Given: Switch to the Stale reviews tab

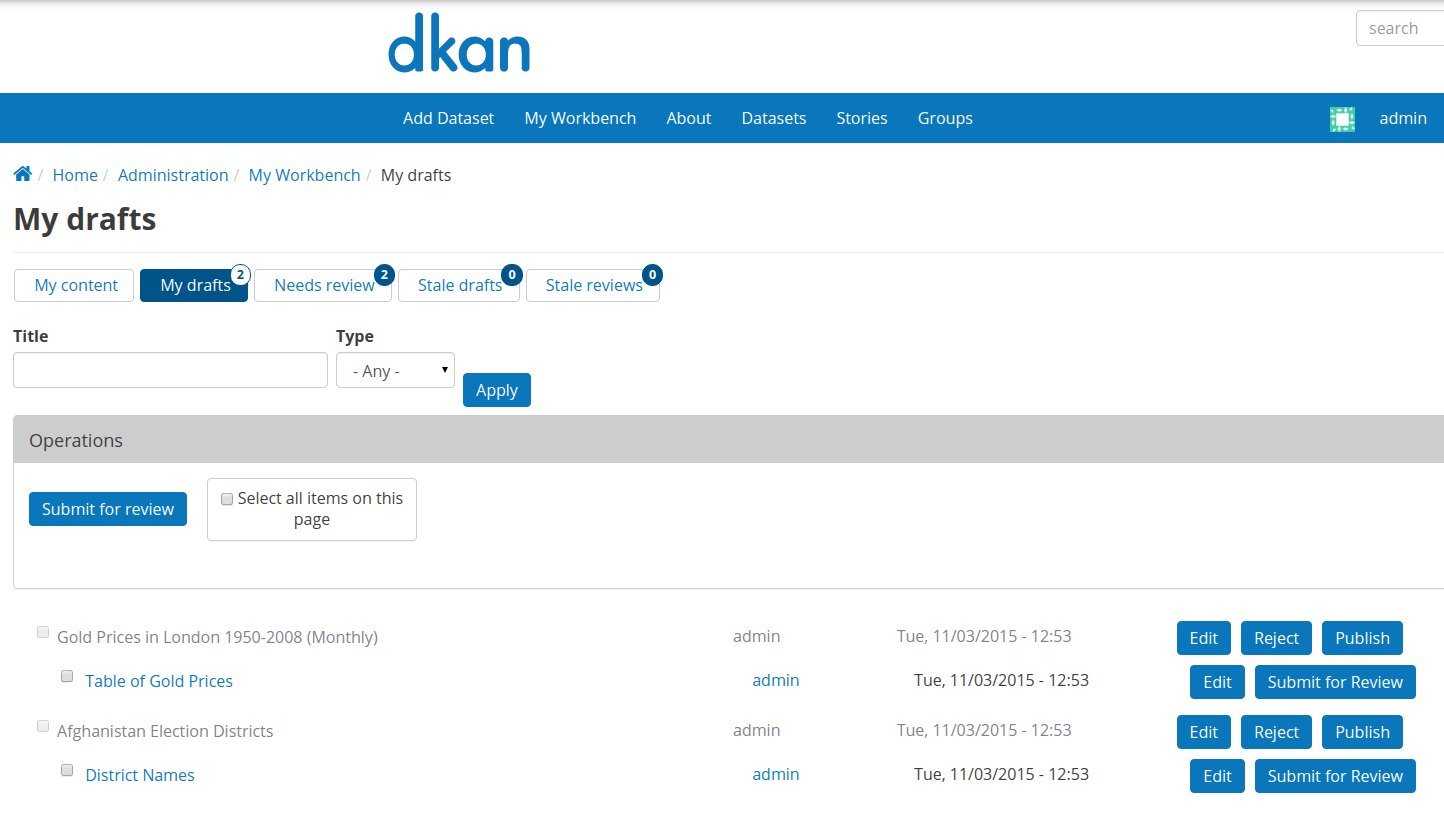Looking at the screenshot, I should 593,285.
